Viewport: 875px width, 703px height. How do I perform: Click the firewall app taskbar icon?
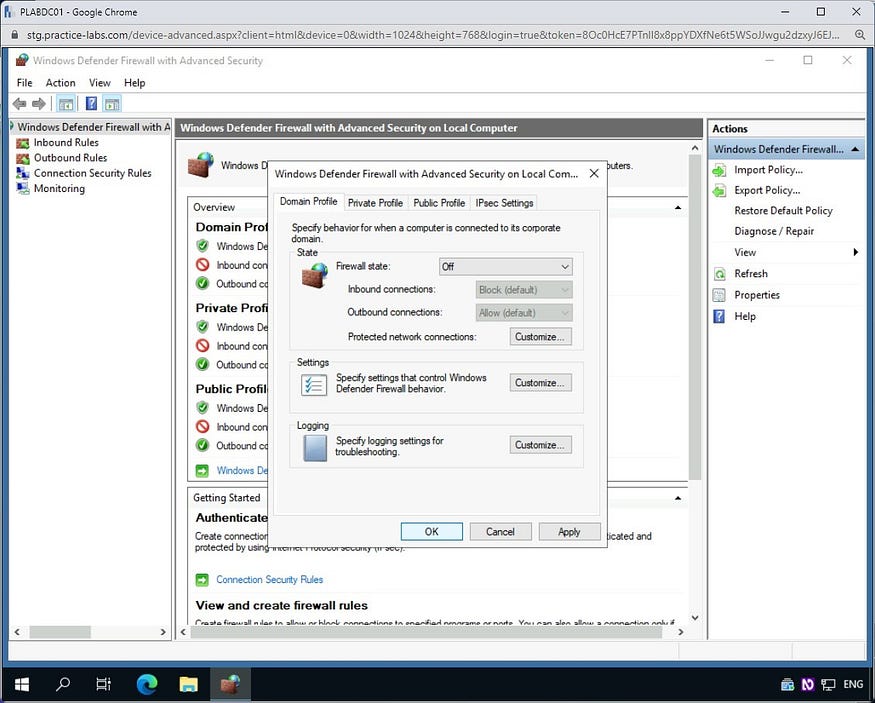[230, 684]
